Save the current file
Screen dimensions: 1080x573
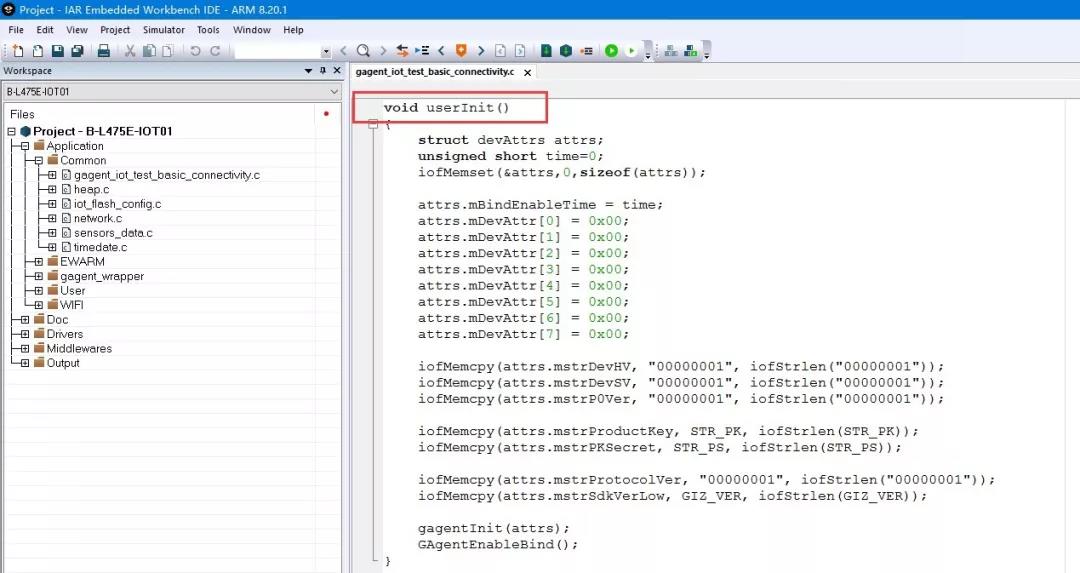pos(58,51)
